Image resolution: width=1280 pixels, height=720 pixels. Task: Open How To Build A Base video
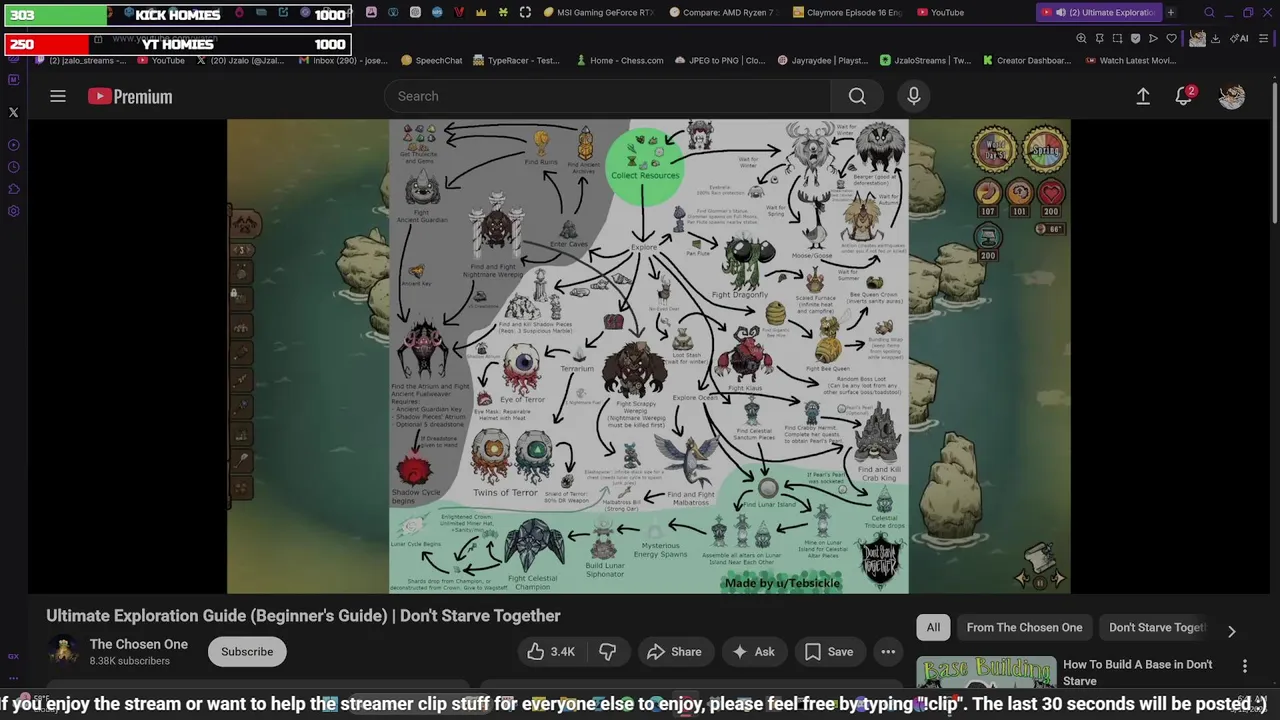pos(1137,672)
